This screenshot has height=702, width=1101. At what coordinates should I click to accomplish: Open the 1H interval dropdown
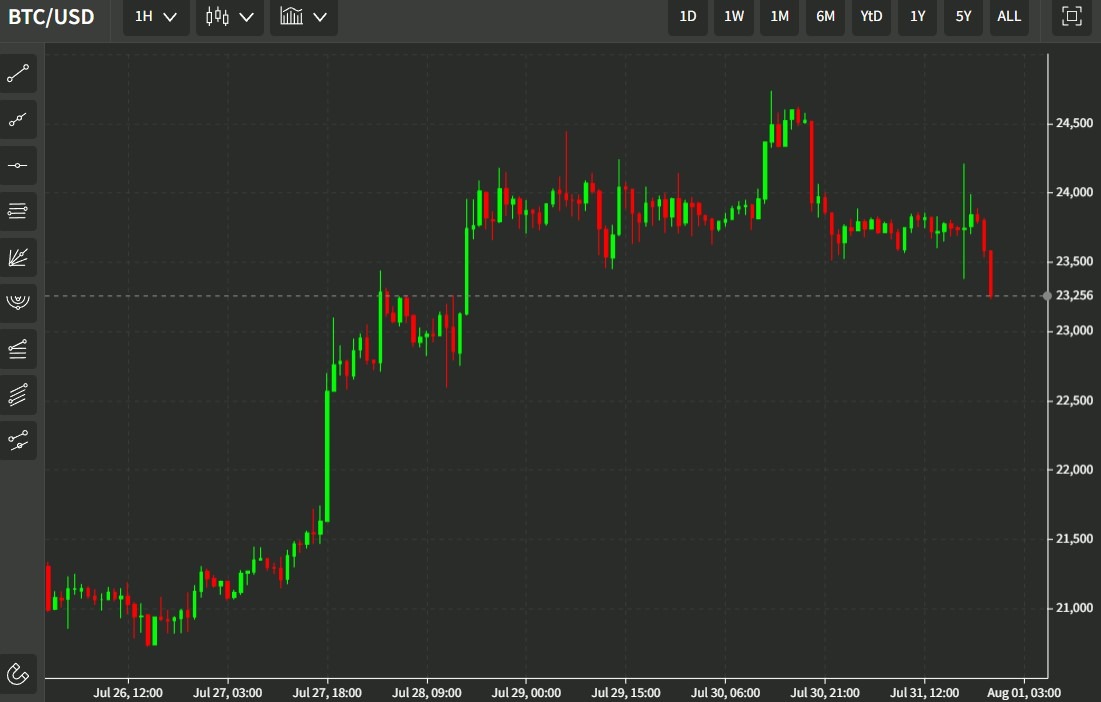[156, 16]
